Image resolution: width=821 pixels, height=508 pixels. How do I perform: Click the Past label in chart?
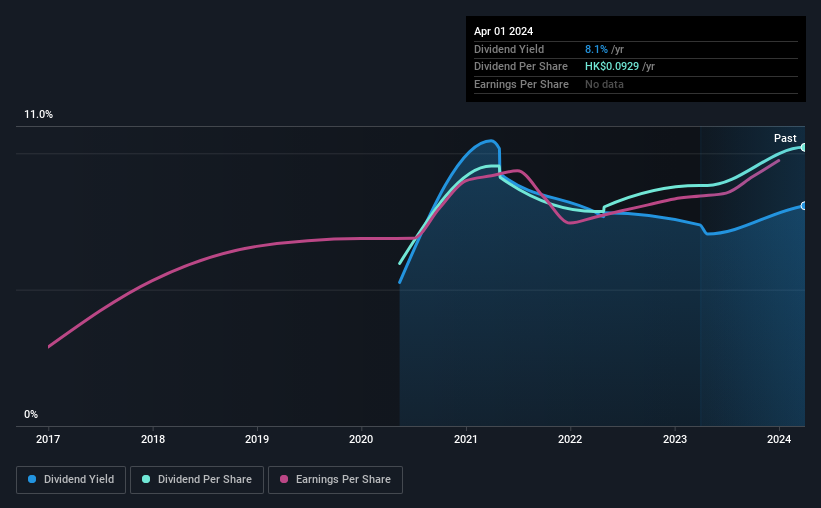(785, 138)
